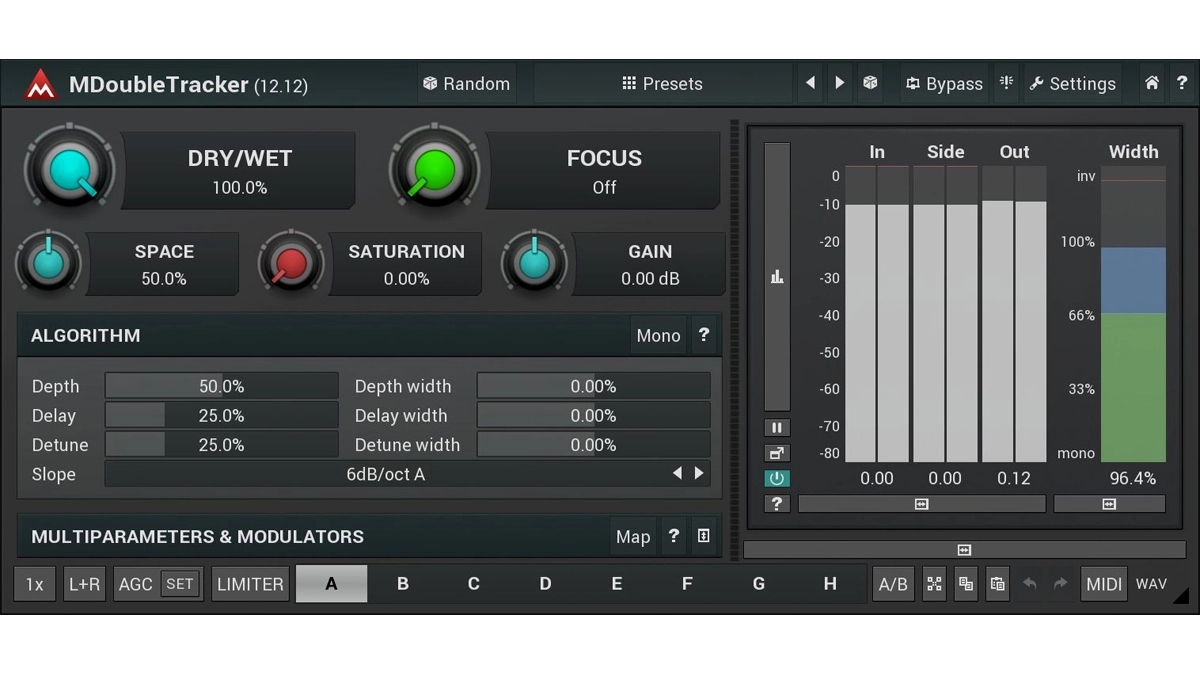Click the FOCUS green knob
Screen dimensions: 1200x675
435,170
